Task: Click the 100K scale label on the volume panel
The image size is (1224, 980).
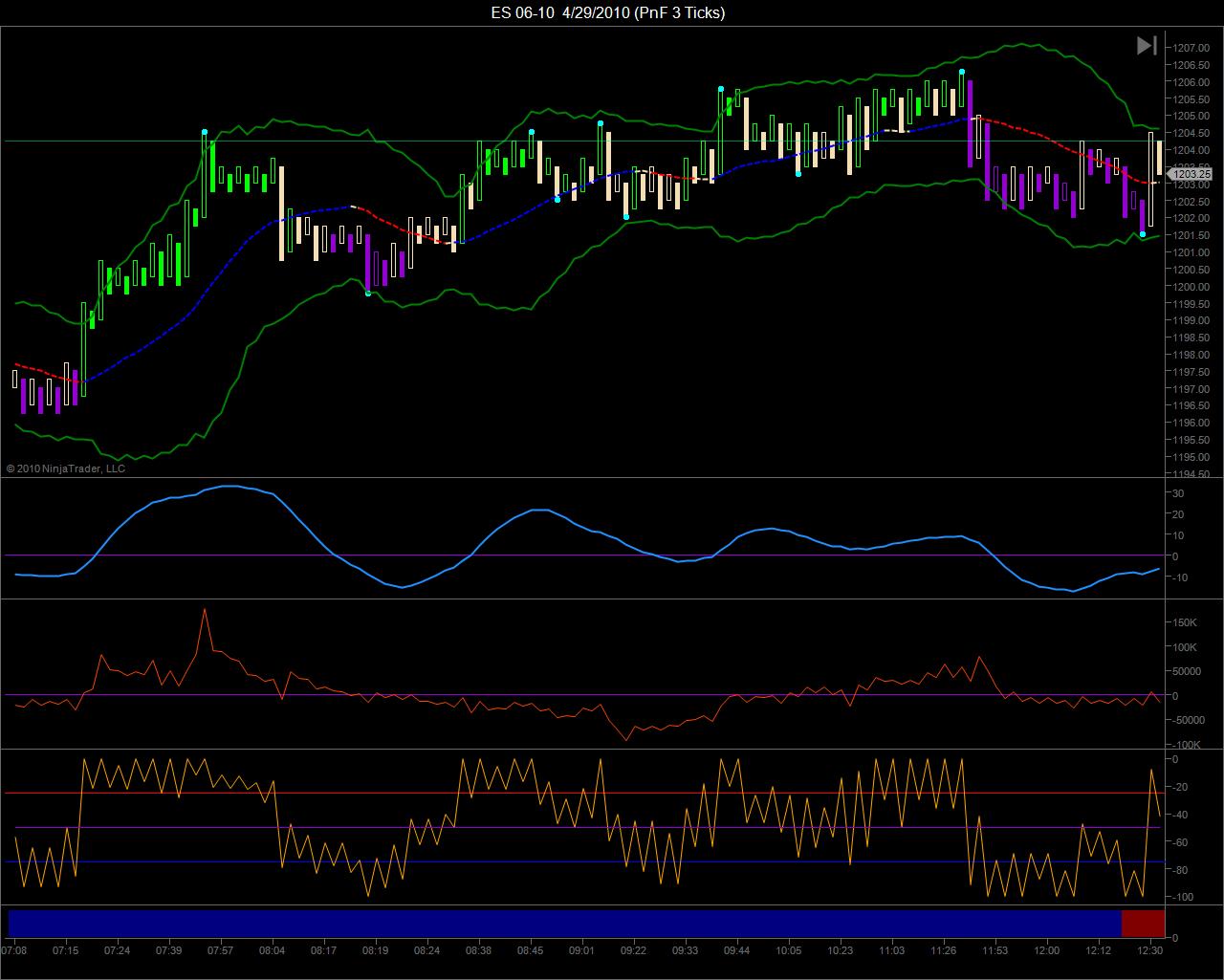Action: tap(1186, 647)
